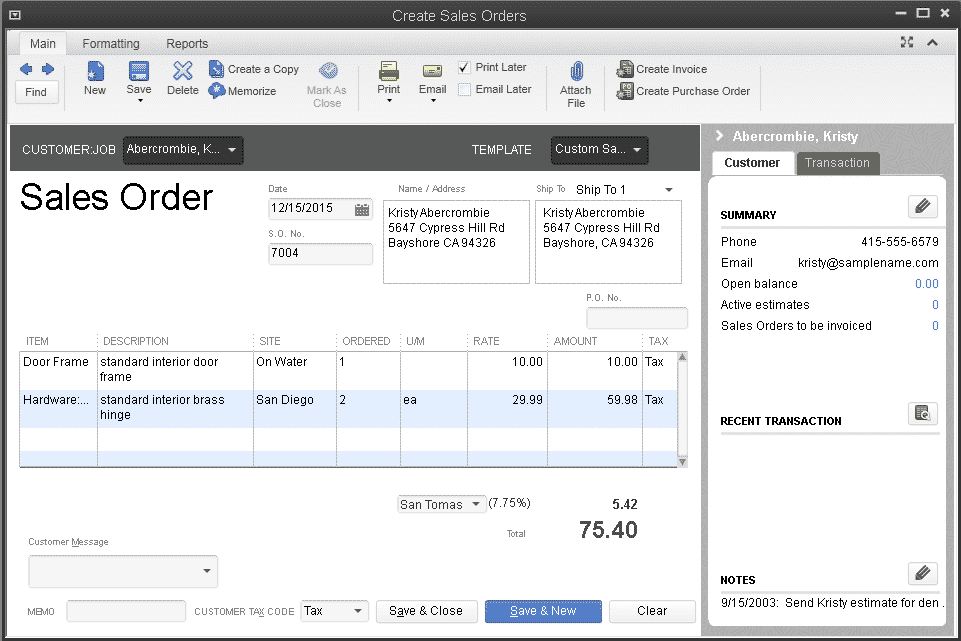Screen dimensions: 961x641
Task: Click the Print printer icon
Action: (x=389, y=70)
